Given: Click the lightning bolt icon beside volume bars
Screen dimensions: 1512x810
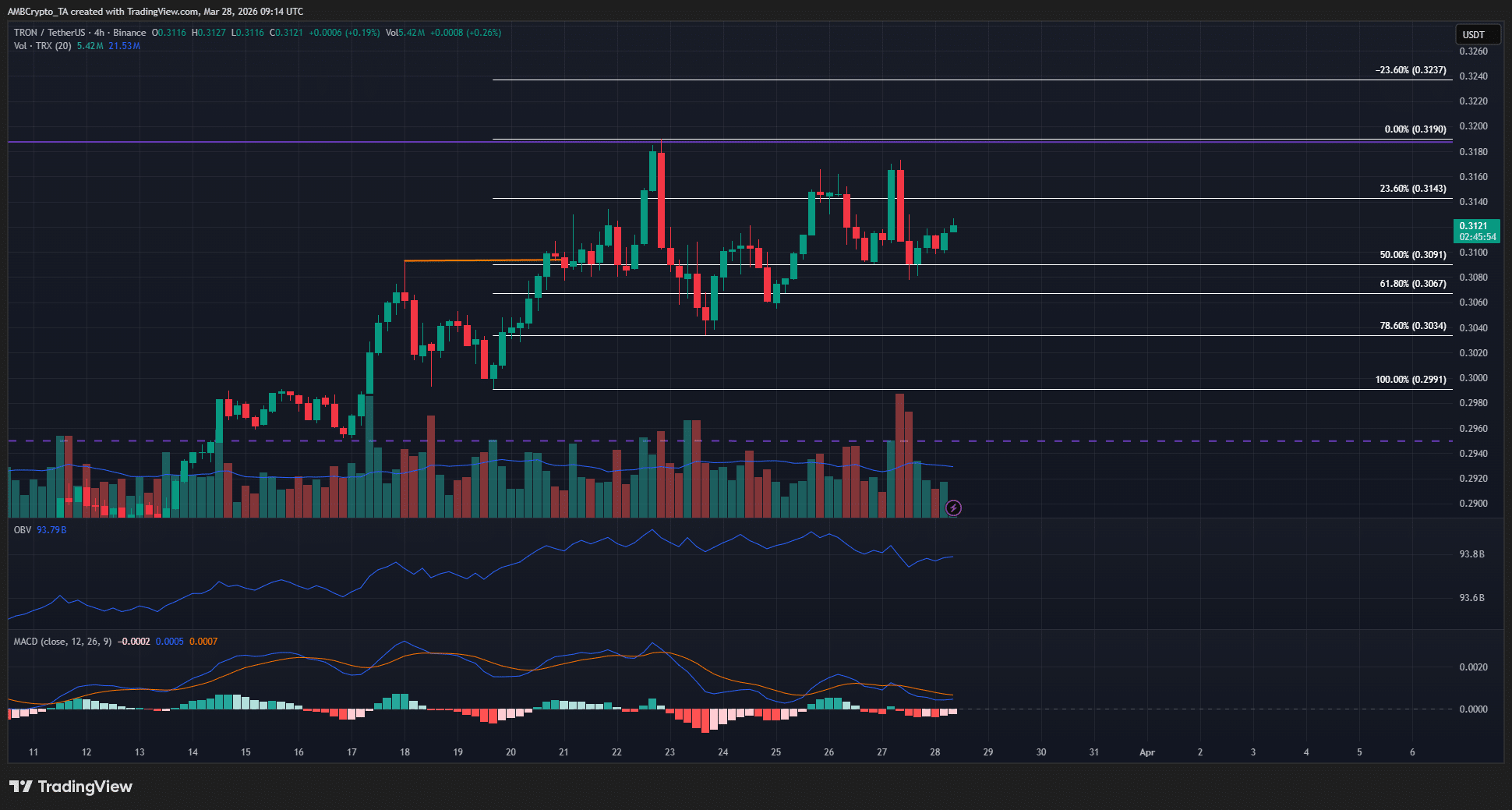Looking at the screenshot, I should (953, 508).
